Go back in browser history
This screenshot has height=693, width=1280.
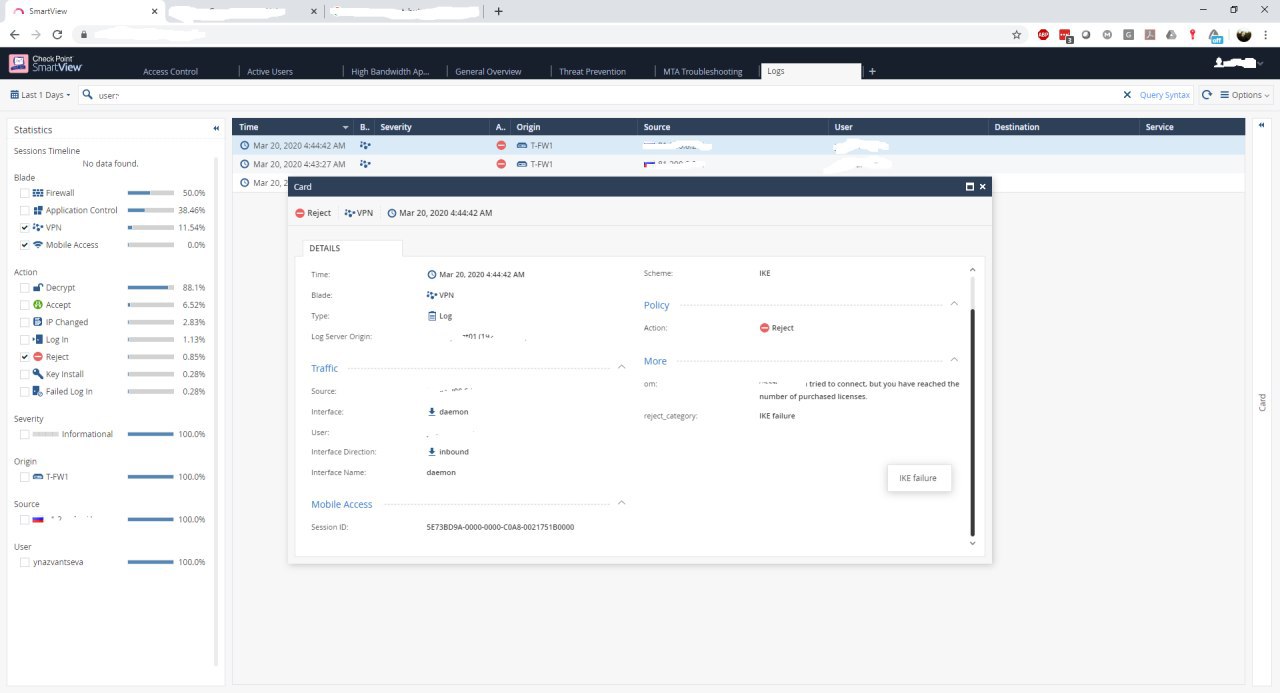tap(14, 34)
